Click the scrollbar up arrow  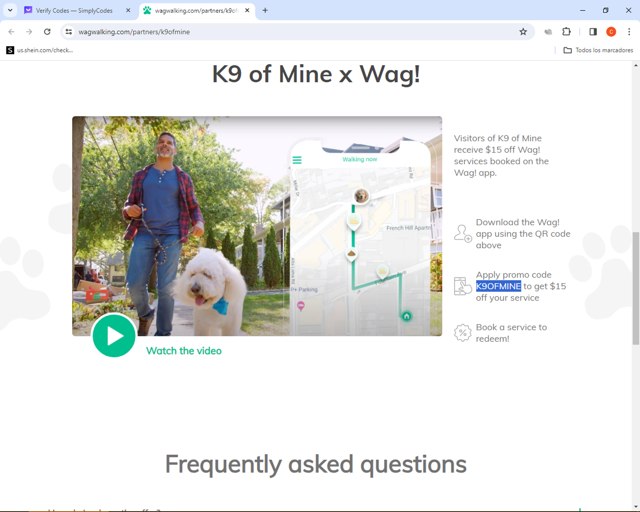pos(636,65)
